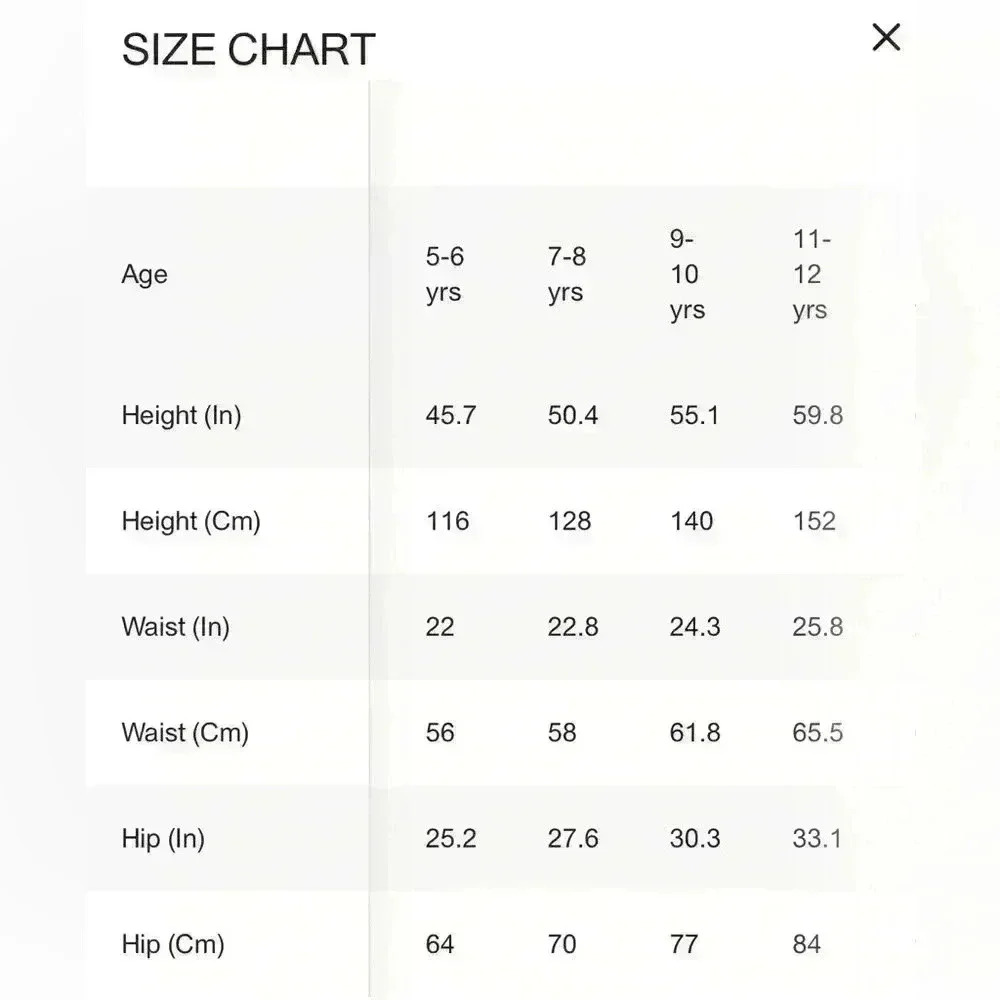1000x1000 pixels.
Task: Close the size chart with the X
Action: pos(886,38)
